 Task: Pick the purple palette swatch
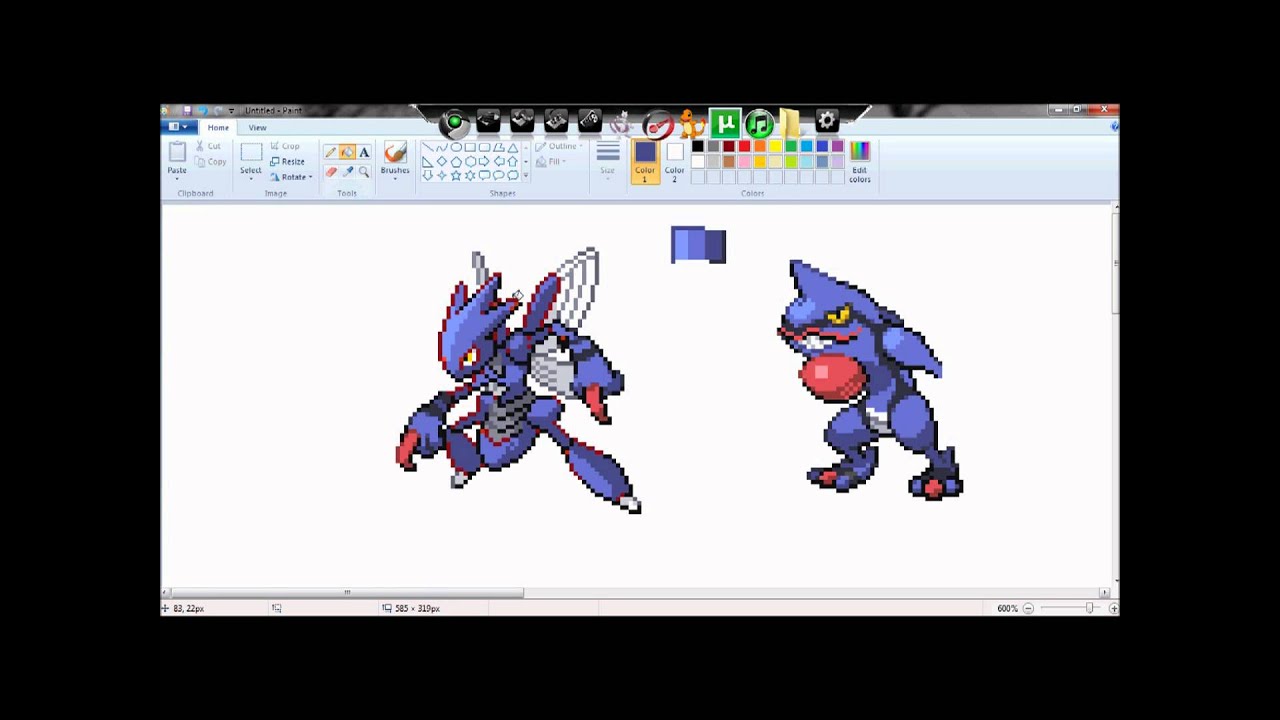click(837, 146)
